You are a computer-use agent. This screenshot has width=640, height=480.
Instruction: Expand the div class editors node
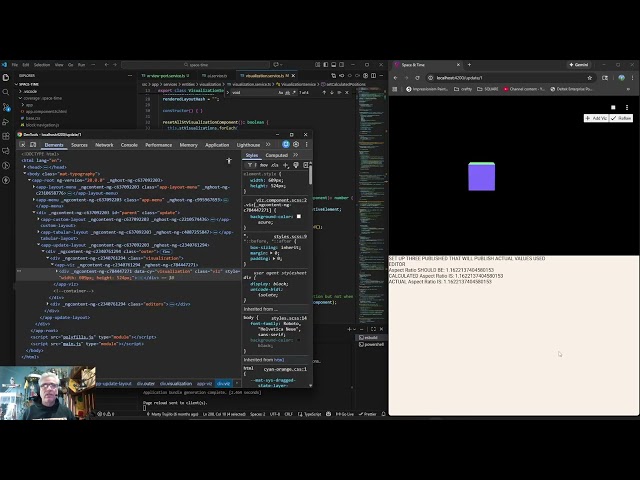click(48, 304)
